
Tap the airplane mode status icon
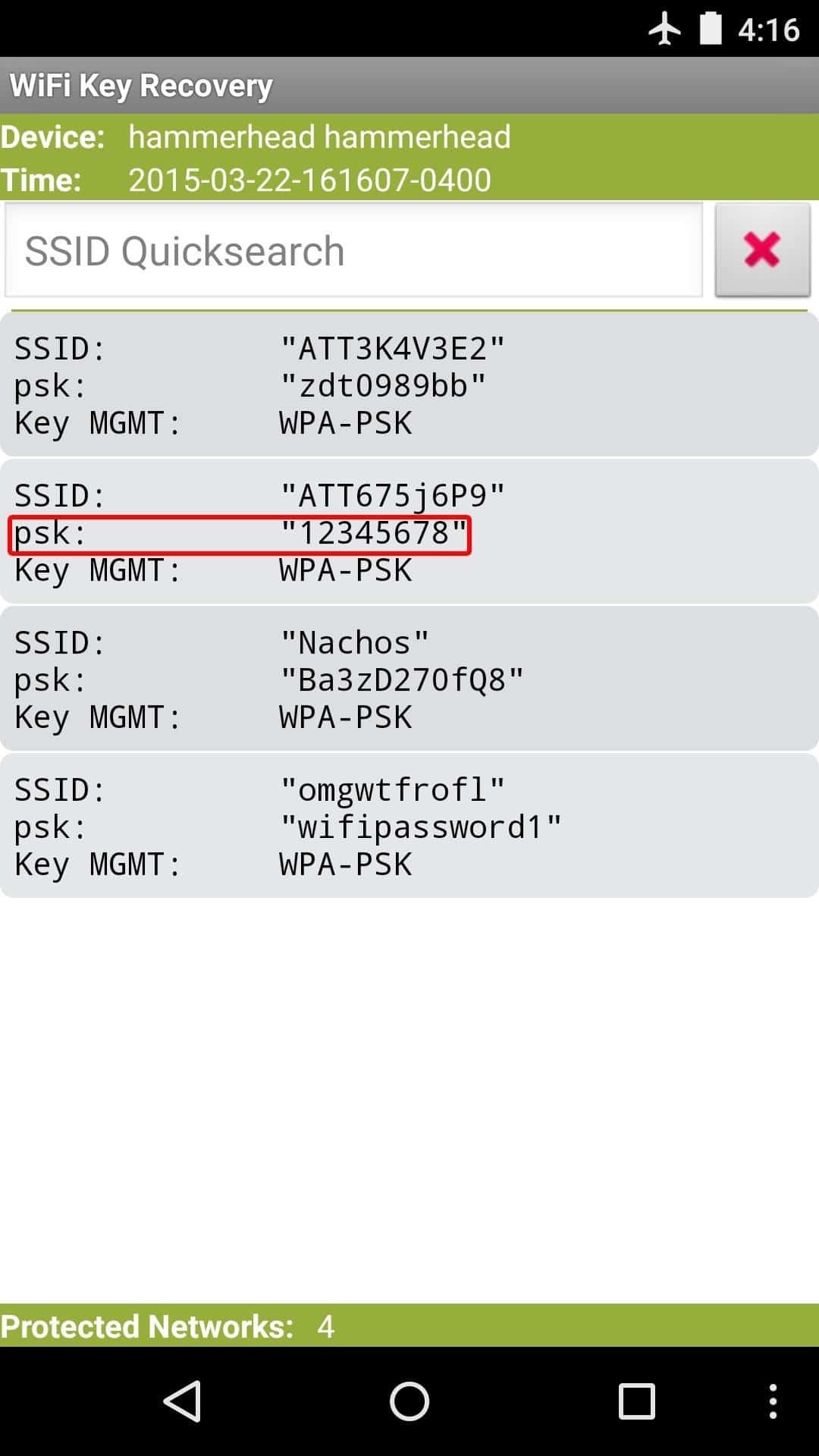click(665, 30)
